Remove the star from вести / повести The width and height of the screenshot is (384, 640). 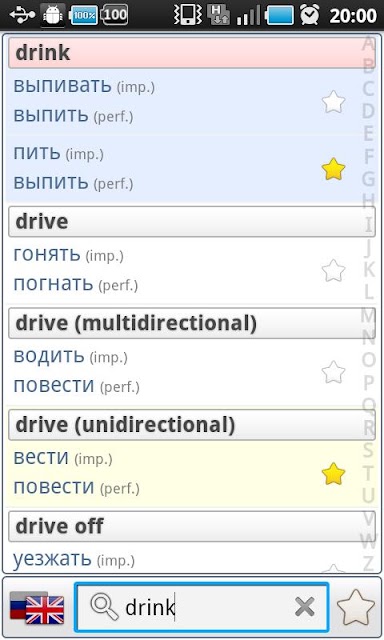pyautogui.click(x=333, y=474)
